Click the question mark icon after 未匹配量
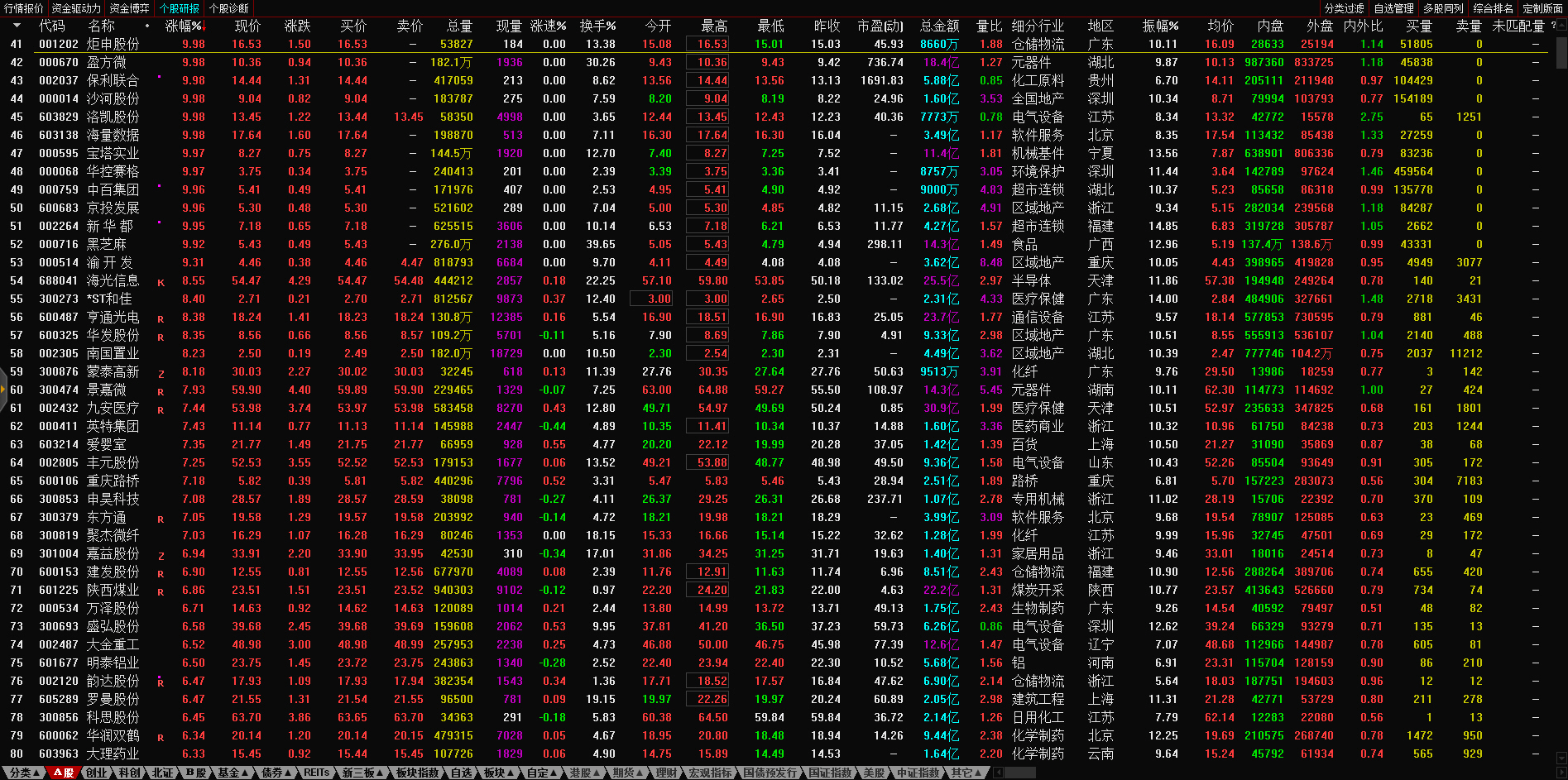This screenshot has width=1568, height=780. point(1553,26)
